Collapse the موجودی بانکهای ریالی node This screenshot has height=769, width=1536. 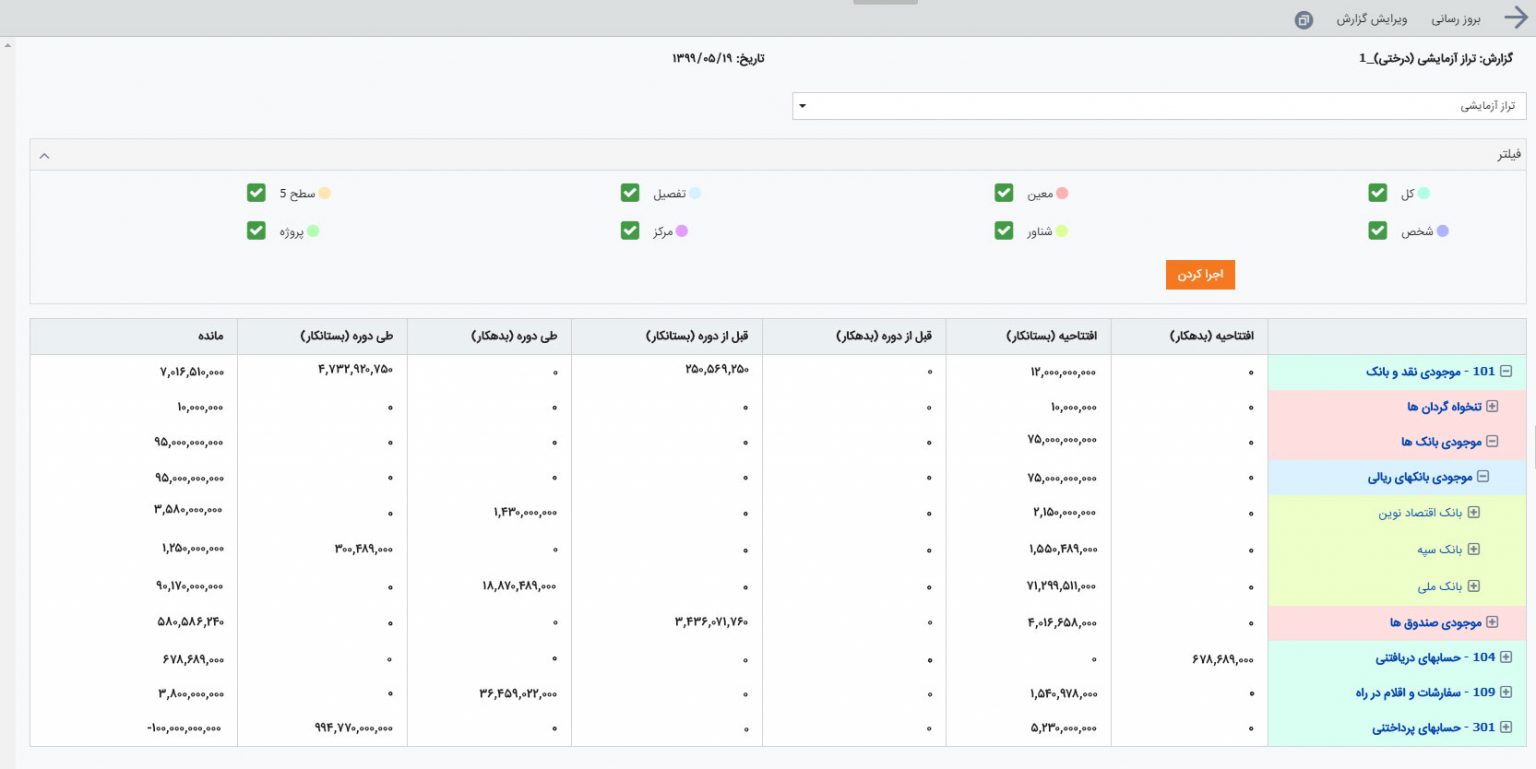(1484, 477)
